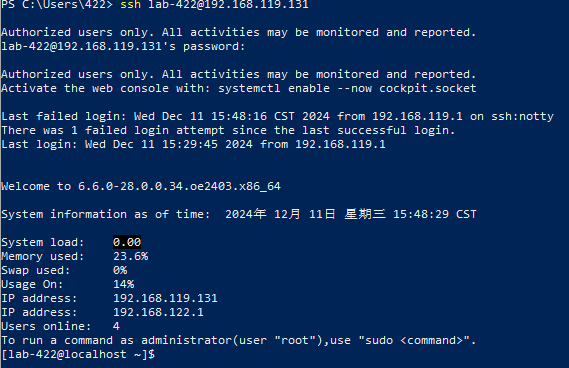The height and width of the screenshot is (368, 569).
Task: Click the lab-422@192.168.119.131 host argument
Action: click(x=228, y=4)
